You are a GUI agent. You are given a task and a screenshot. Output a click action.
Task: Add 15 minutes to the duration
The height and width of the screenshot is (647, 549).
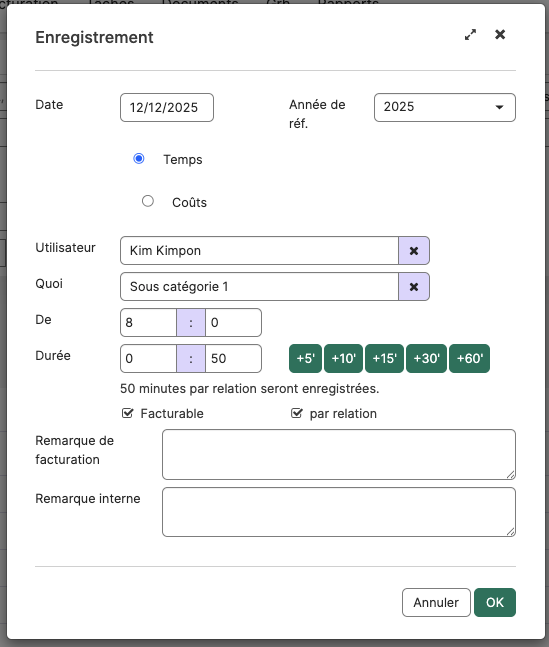pos(384,358)
